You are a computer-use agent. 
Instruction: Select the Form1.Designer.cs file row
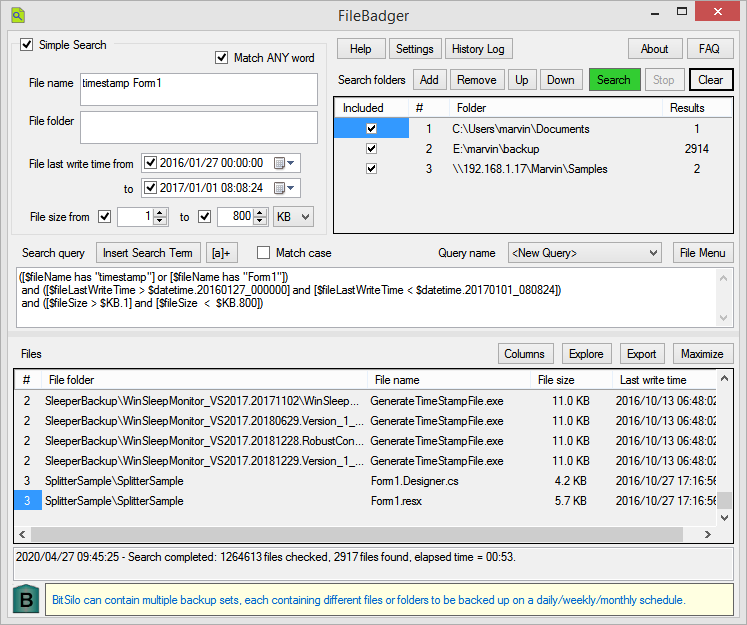(x=365, y=481)
